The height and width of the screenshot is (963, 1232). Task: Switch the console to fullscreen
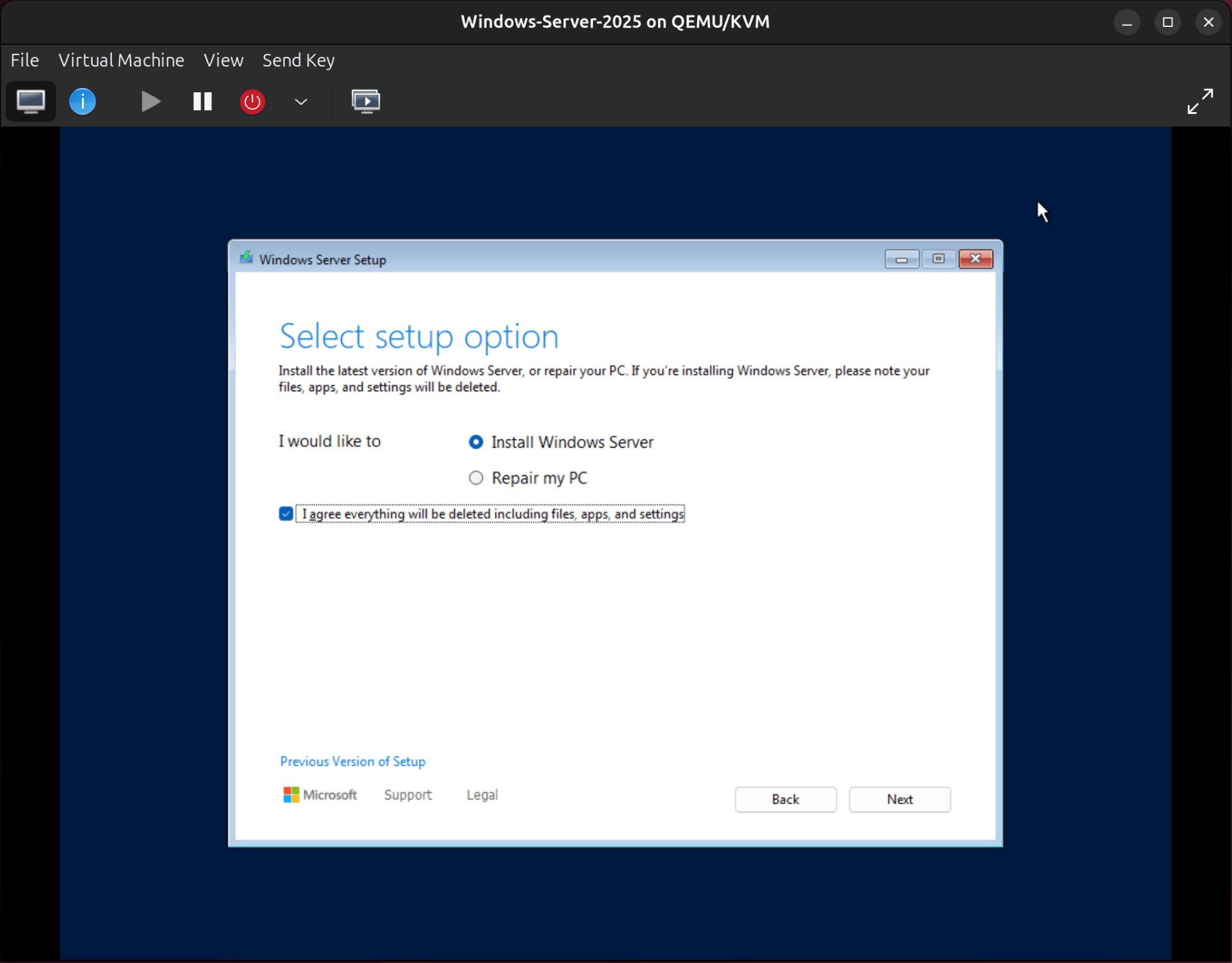1199,101
